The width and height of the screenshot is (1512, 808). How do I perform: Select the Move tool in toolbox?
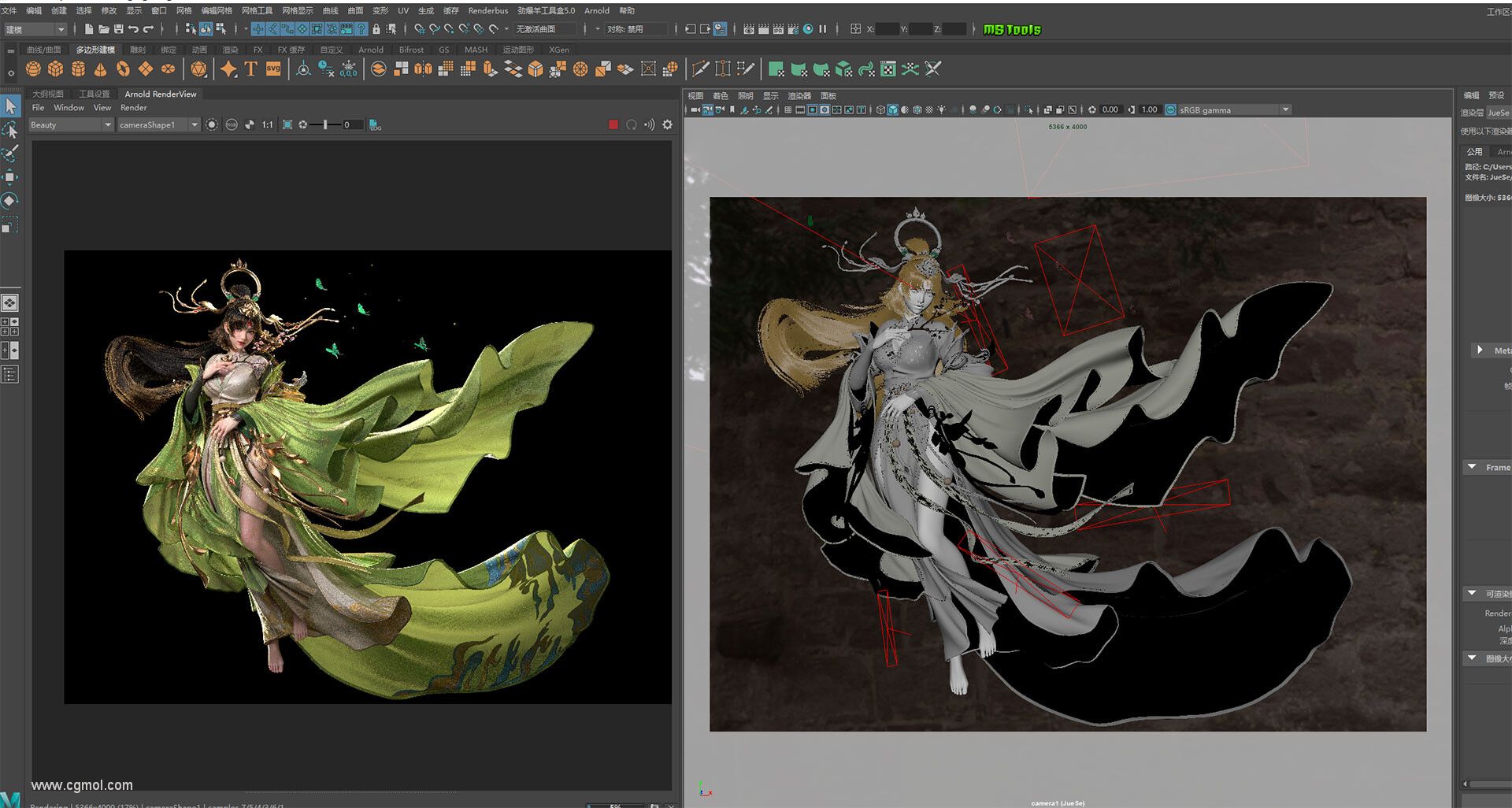pyautogui.click(x=10, y=176)
